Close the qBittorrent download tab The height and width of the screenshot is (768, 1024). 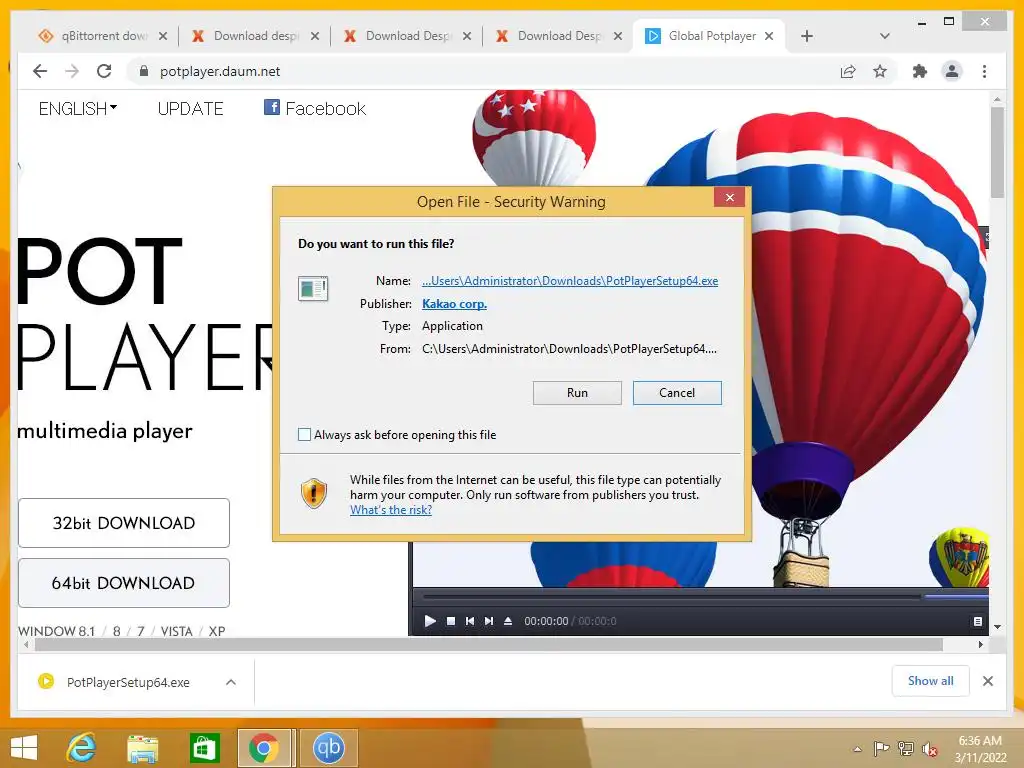(x=163, y=36)
